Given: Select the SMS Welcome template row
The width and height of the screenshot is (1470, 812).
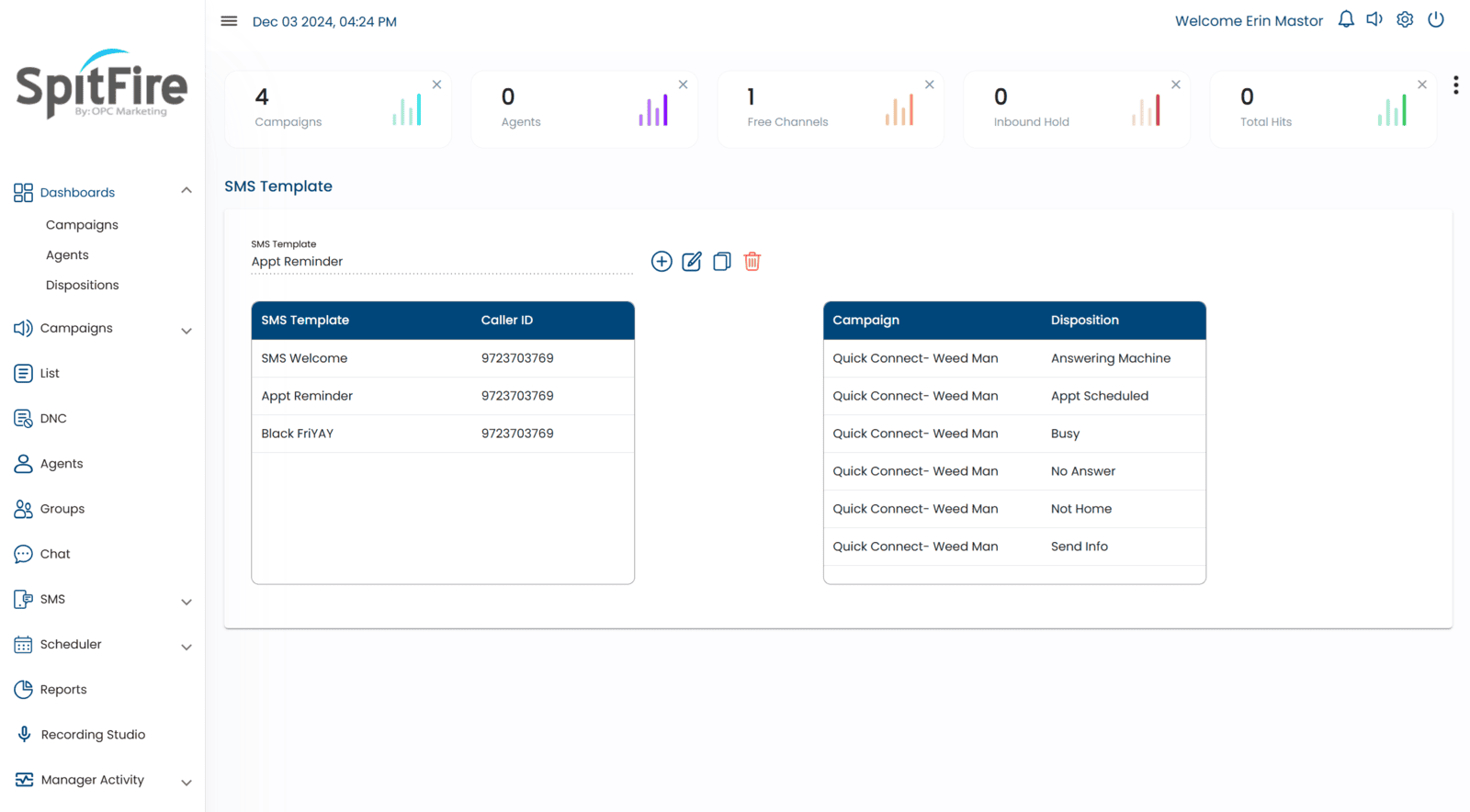Looking at the screenshot, I should [443, 358].
